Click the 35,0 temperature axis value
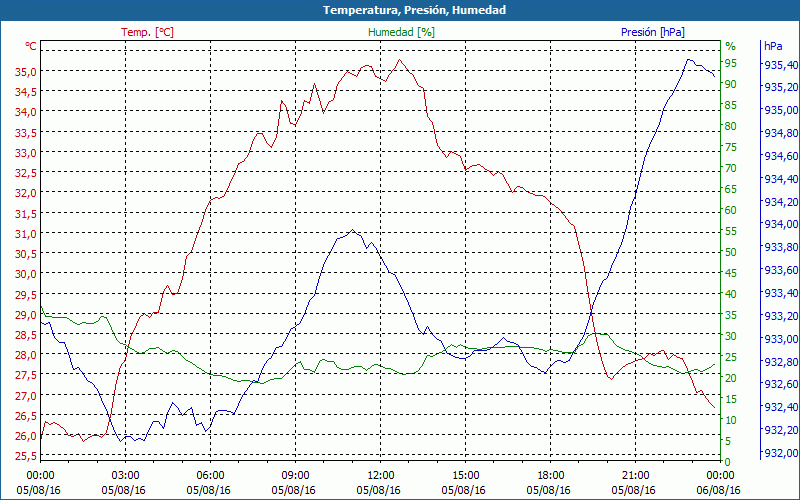The height and width of the screenshot is (500, 800). click(x=25, y=71)
